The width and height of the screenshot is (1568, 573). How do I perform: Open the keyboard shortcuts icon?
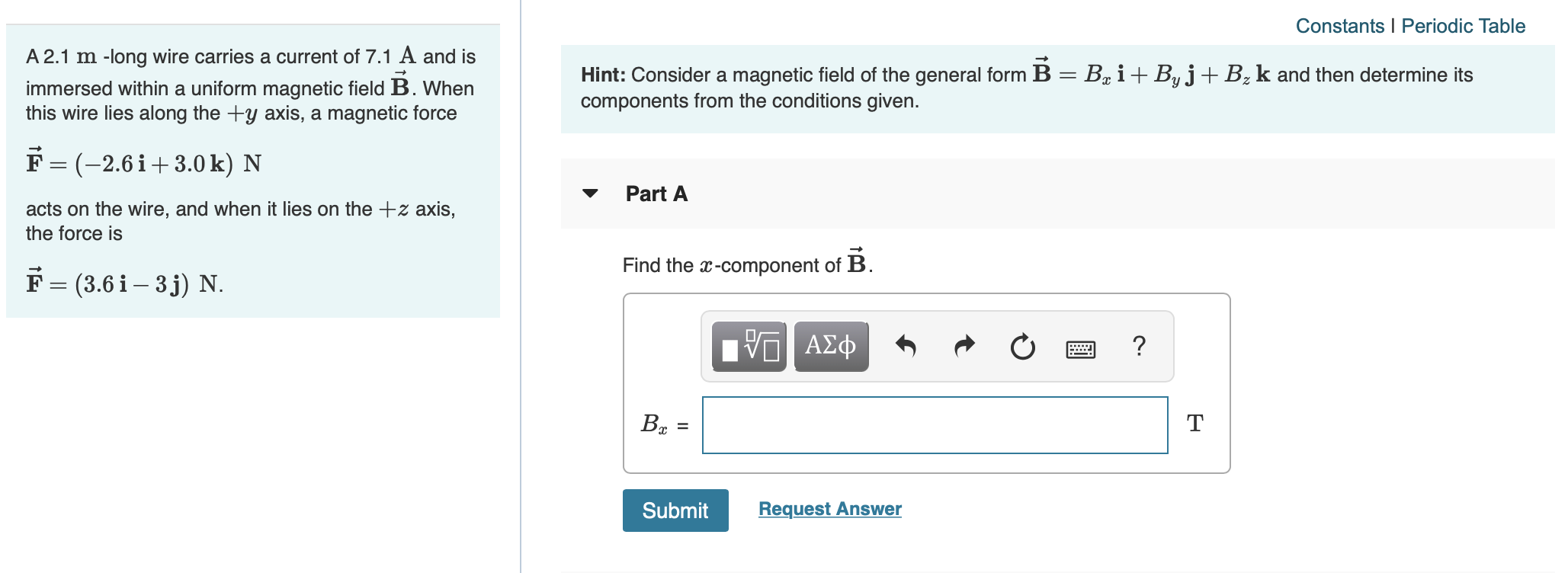coord(1082,348)
